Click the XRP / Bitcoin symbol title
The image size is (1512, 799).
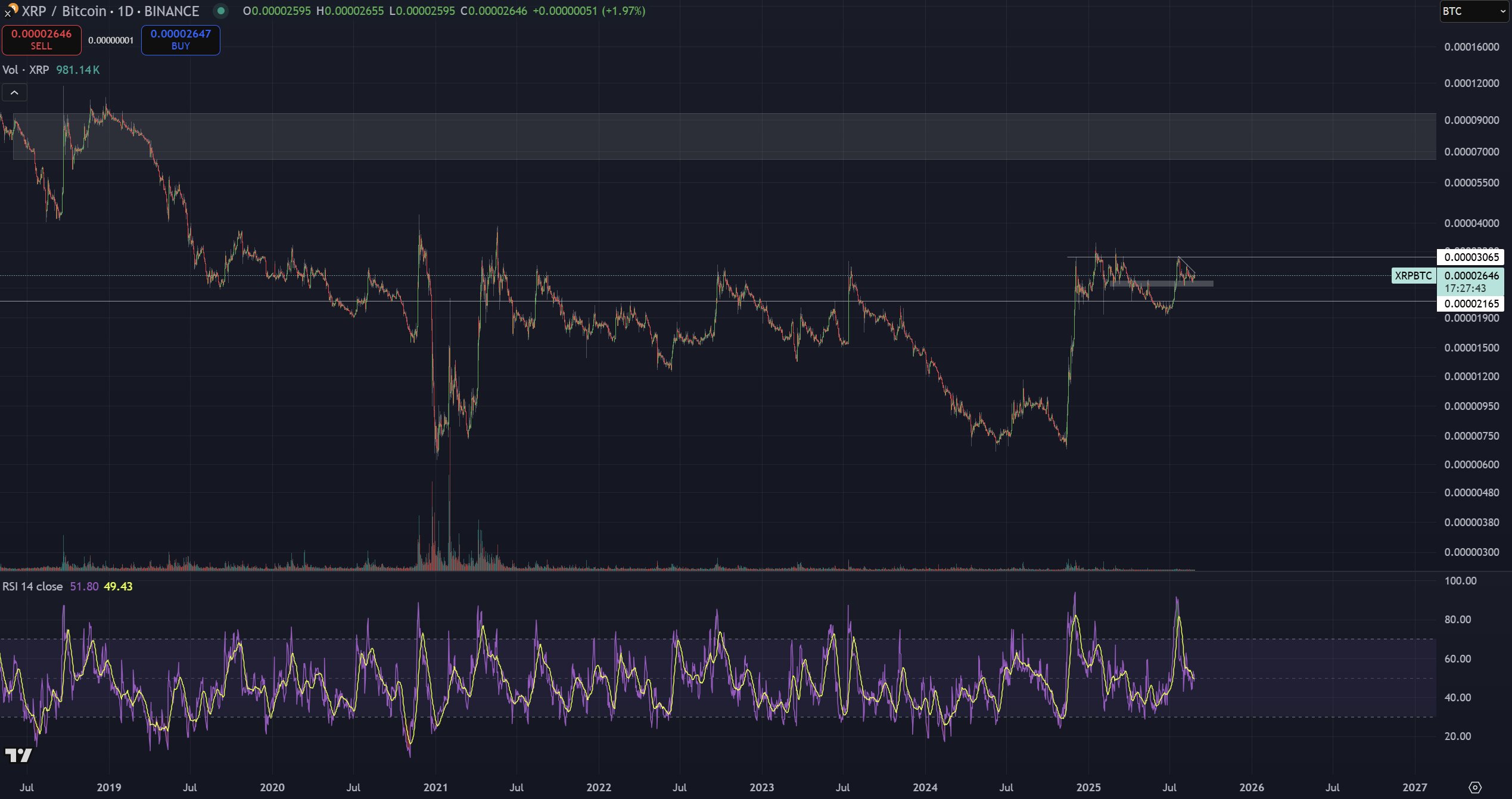64,11
